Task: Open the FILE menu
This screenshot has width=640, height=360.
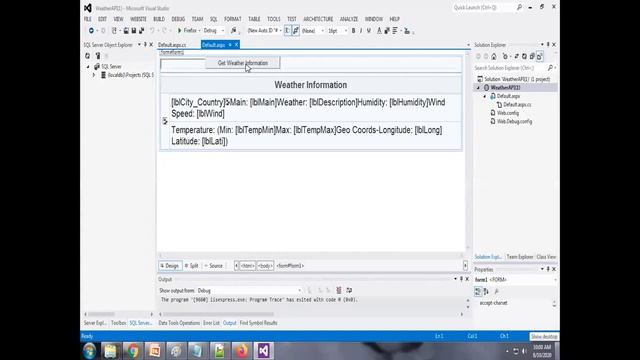Action: (x=88, y=19)
